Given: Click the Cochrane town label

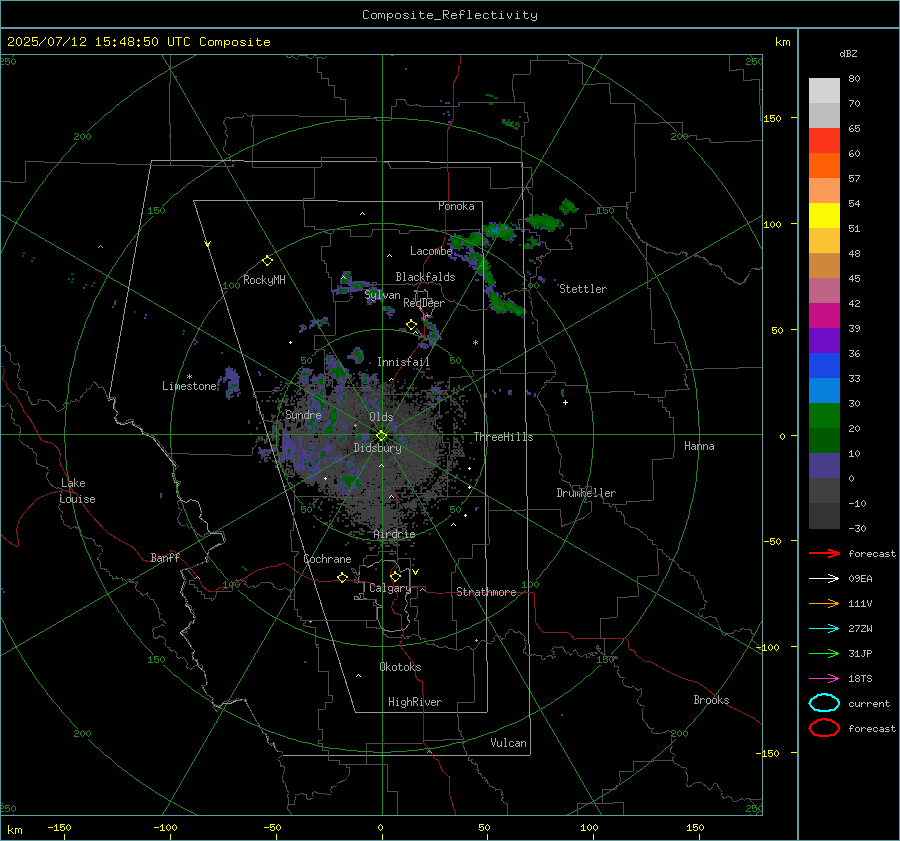Looking at the screenshot, I should point(327,559).
